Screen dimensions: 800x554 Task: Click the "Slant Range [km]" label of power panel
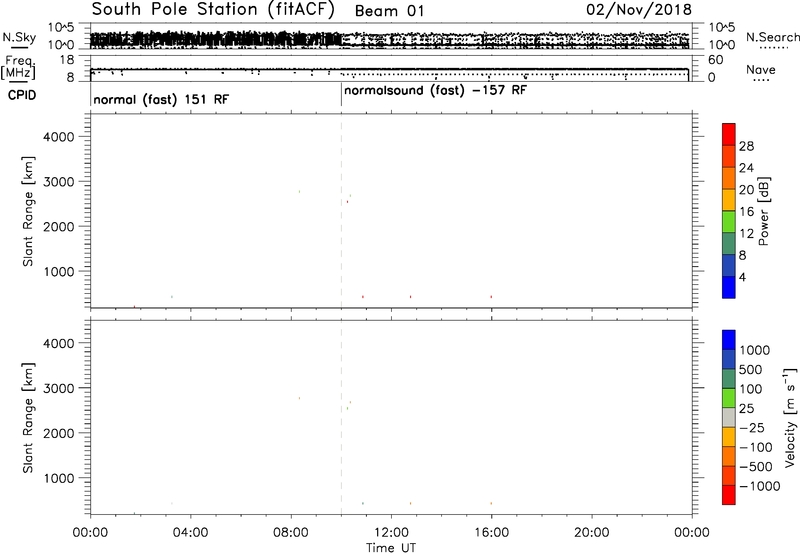coord(28,211)
